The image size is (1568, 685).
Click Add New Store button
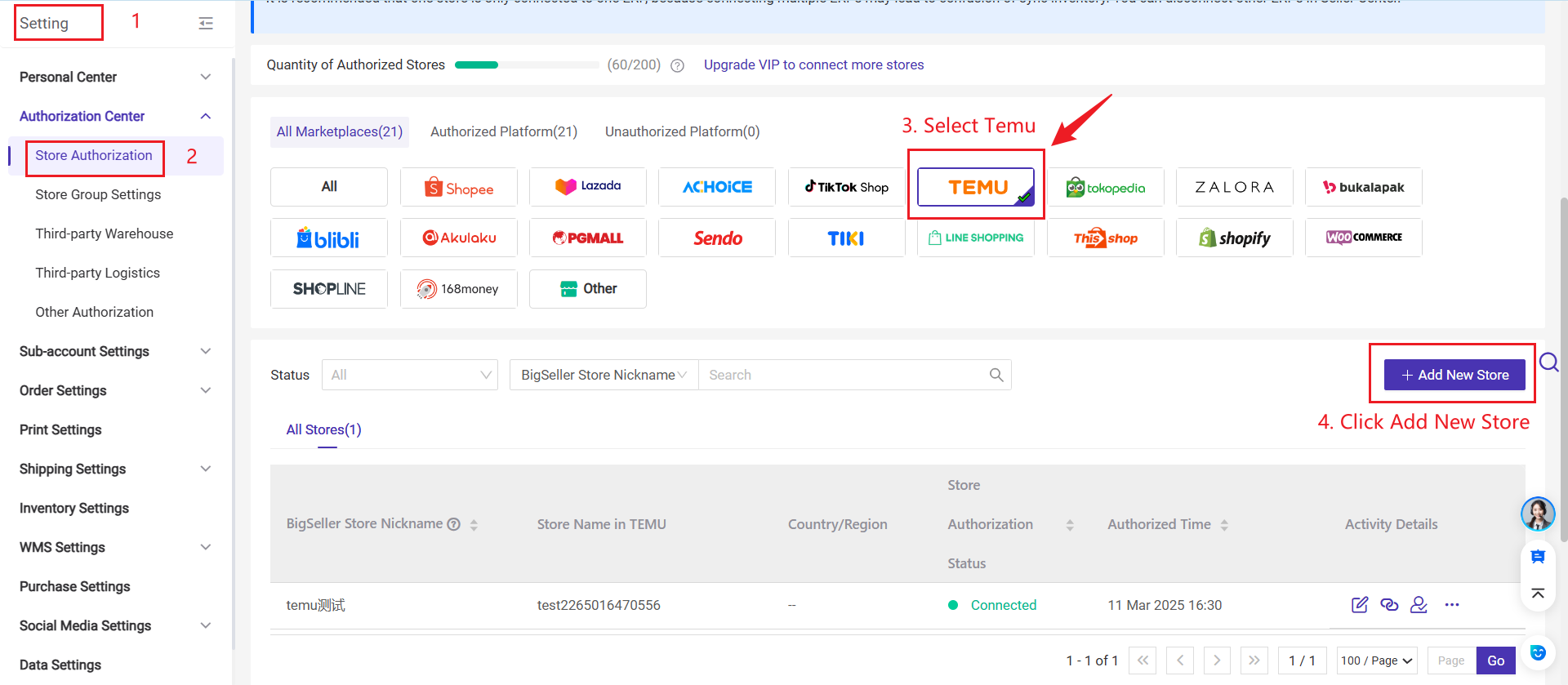click(x=1454, y=375)
